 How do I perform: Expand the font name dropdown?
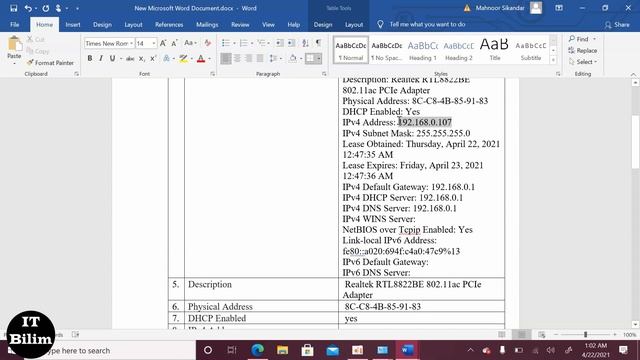point(131,43)
